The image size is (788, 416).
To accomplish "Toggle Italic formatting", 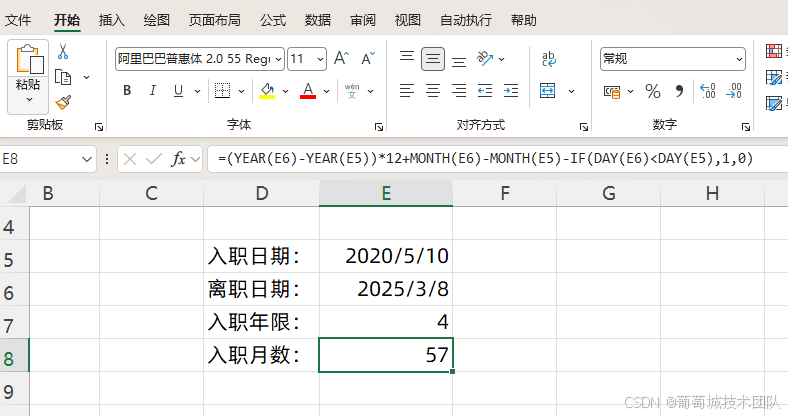I will (x=152, y=90).
